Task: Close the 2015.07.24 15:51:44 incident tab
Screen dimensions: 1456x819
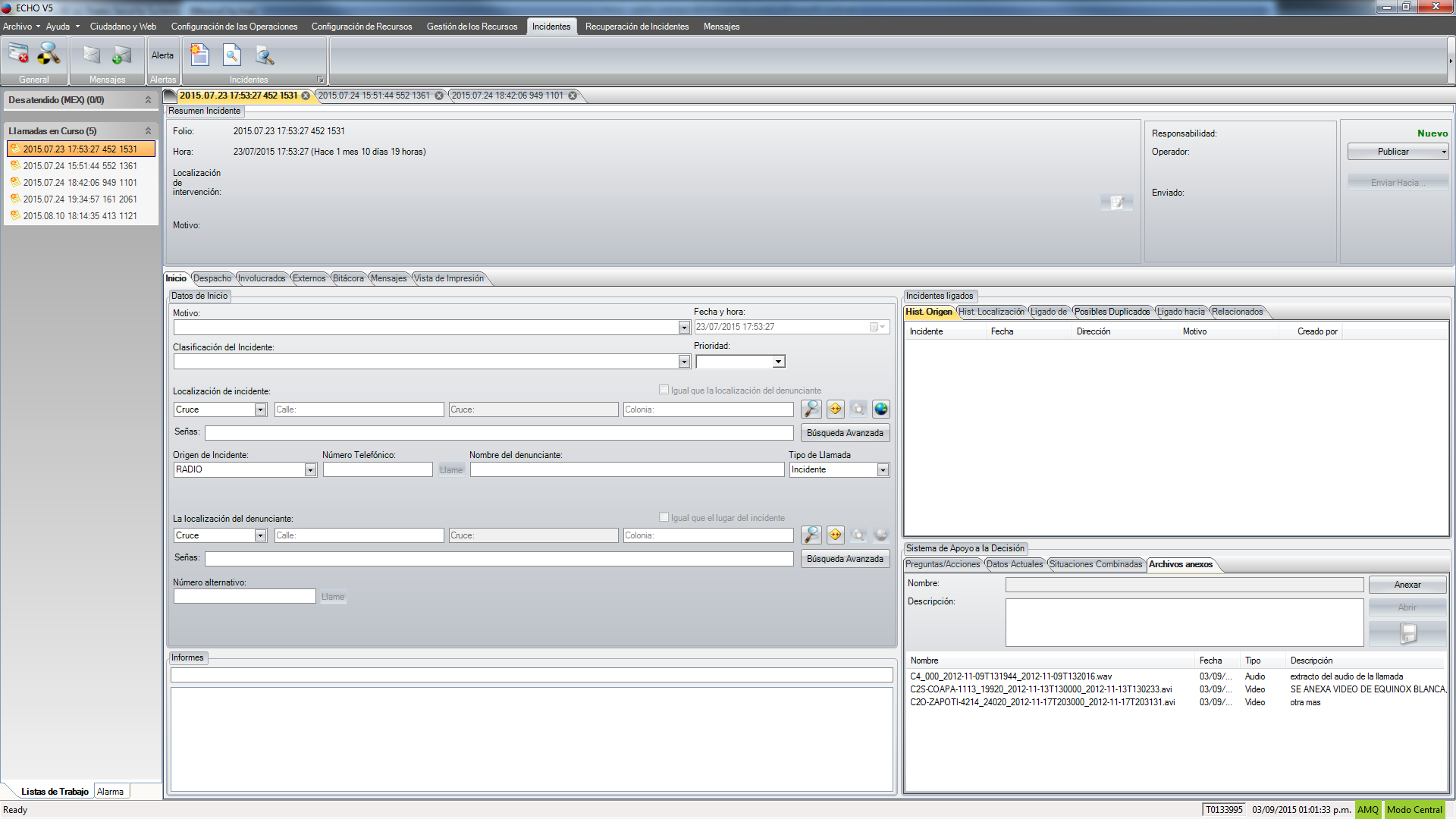Action: pos(438,96)
